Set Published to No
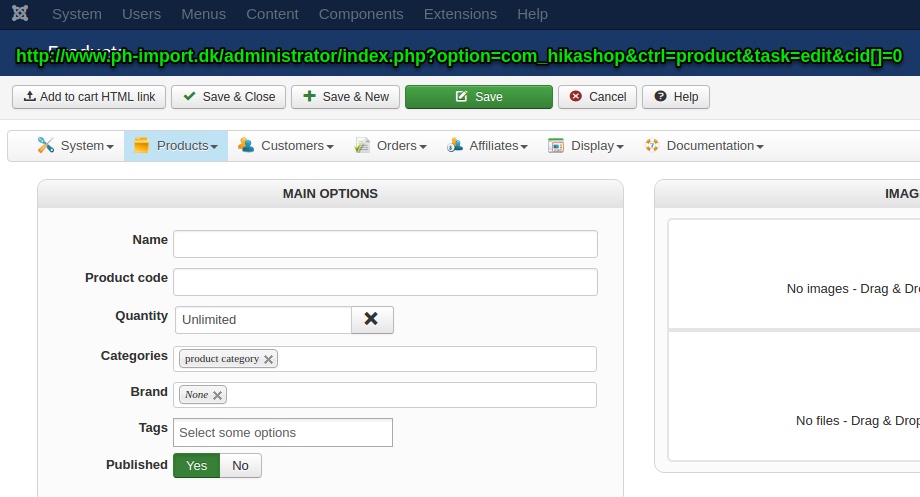920x497 pixels. (240, 465)
